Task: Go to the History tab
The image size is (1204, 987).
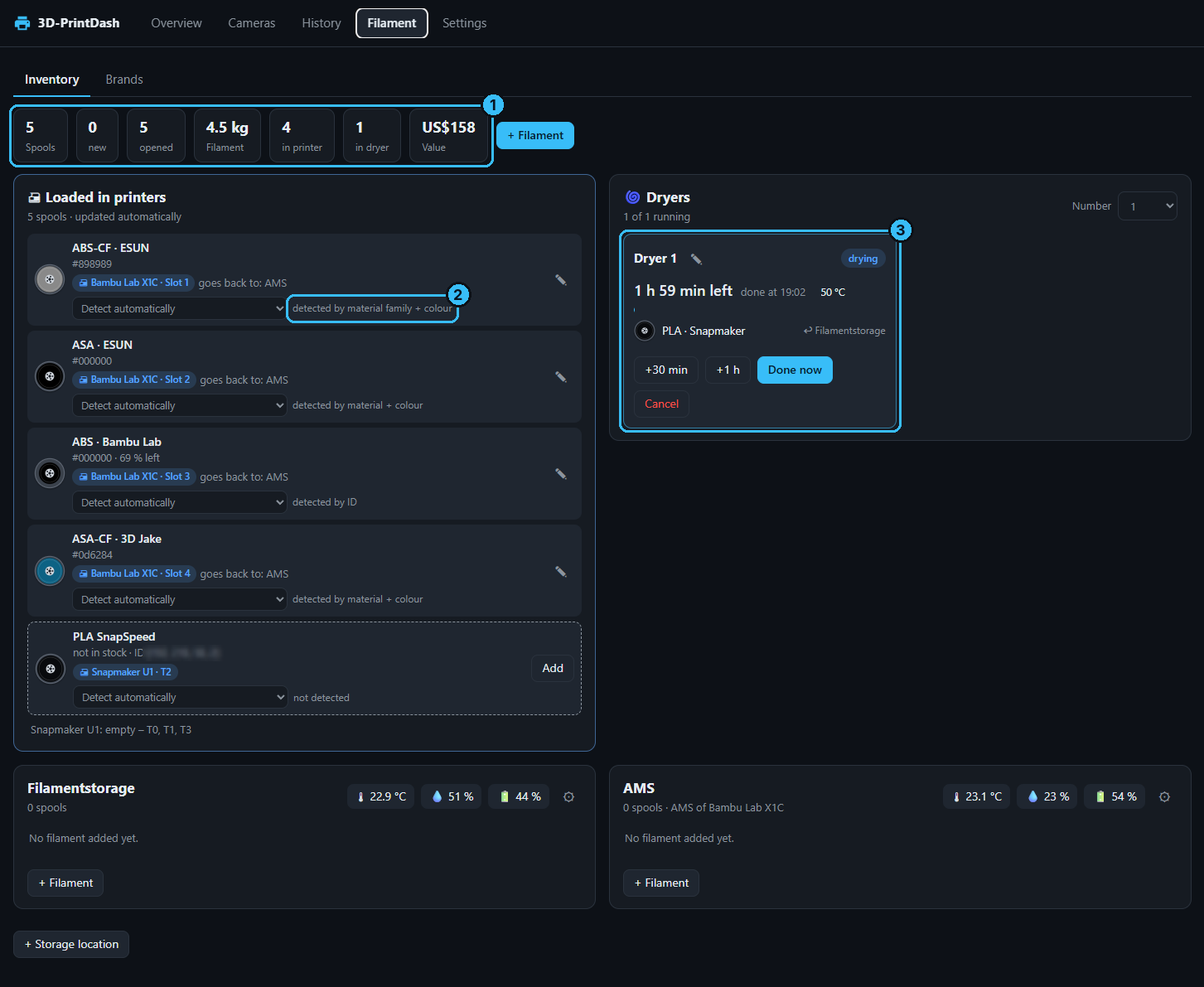Action: 322,23
